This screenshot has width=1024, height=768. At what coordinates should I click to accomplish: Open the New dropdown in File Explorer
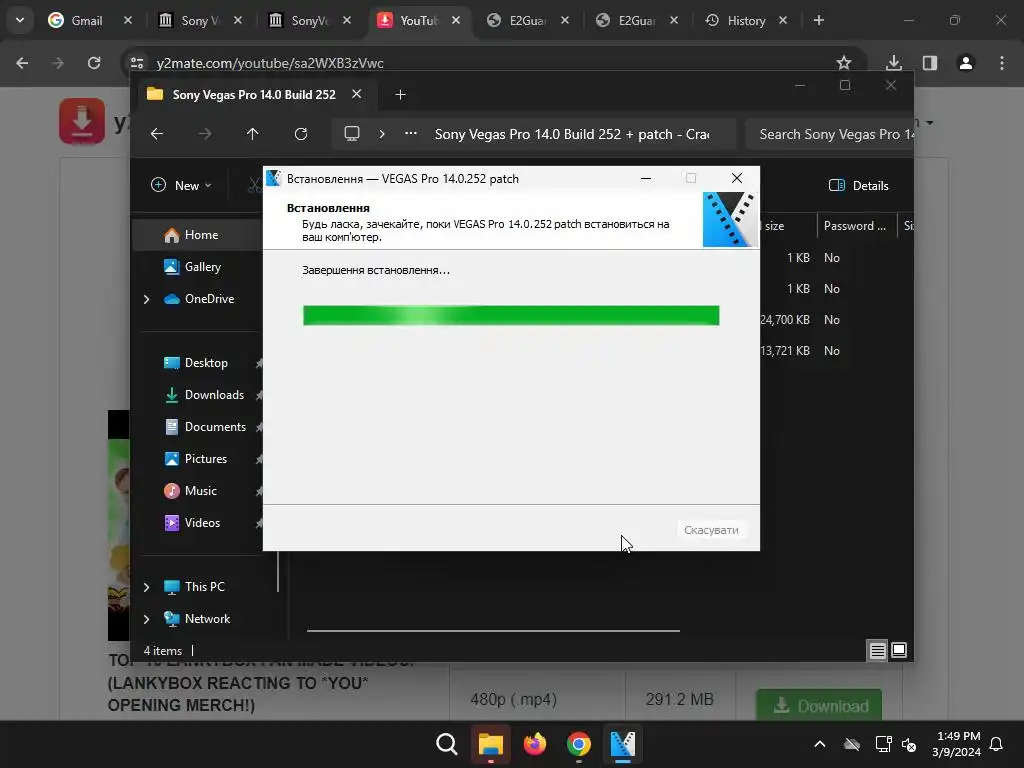coord(181,185)
